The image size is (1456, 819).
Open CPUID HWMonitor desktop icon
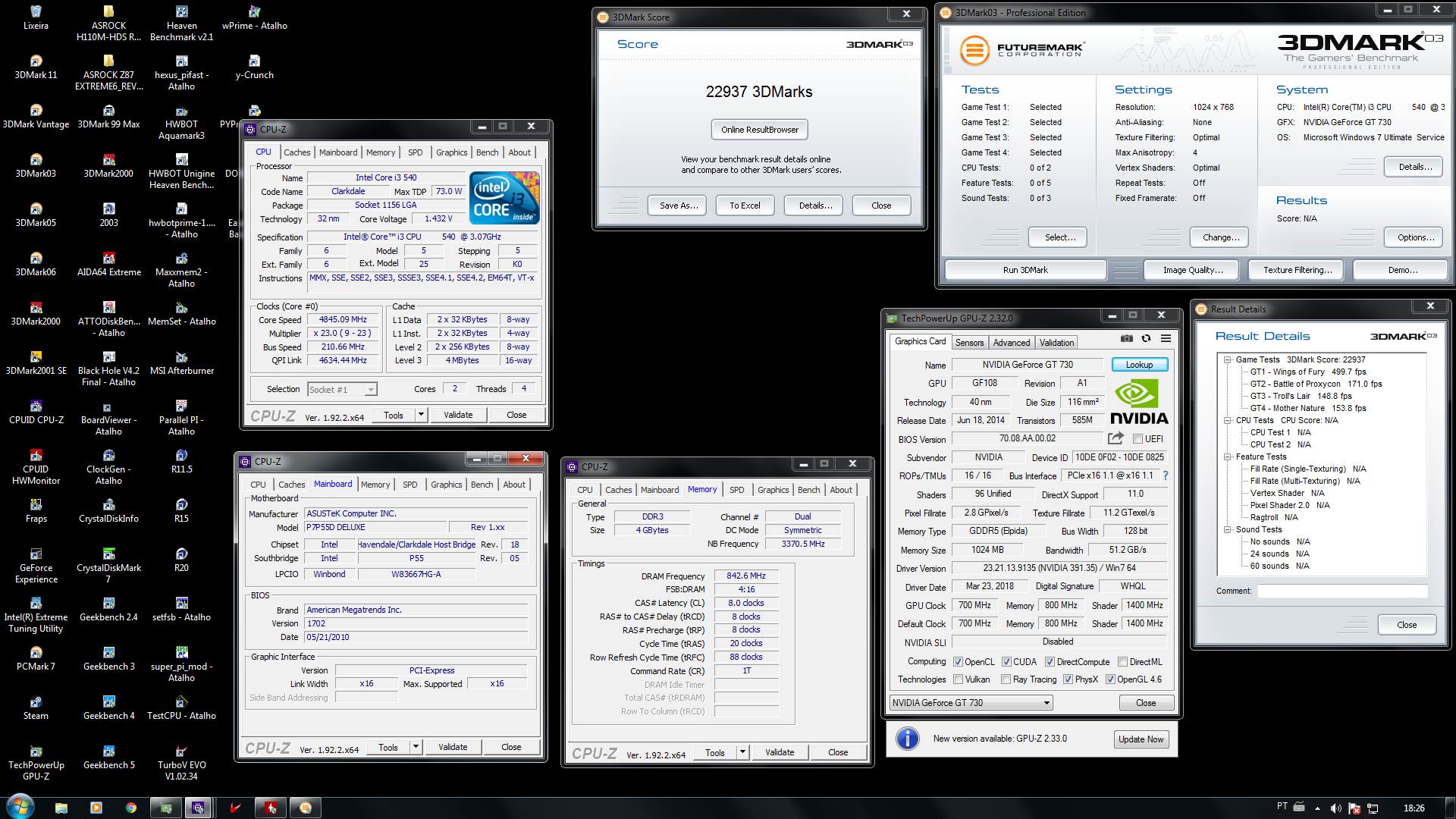36,467
